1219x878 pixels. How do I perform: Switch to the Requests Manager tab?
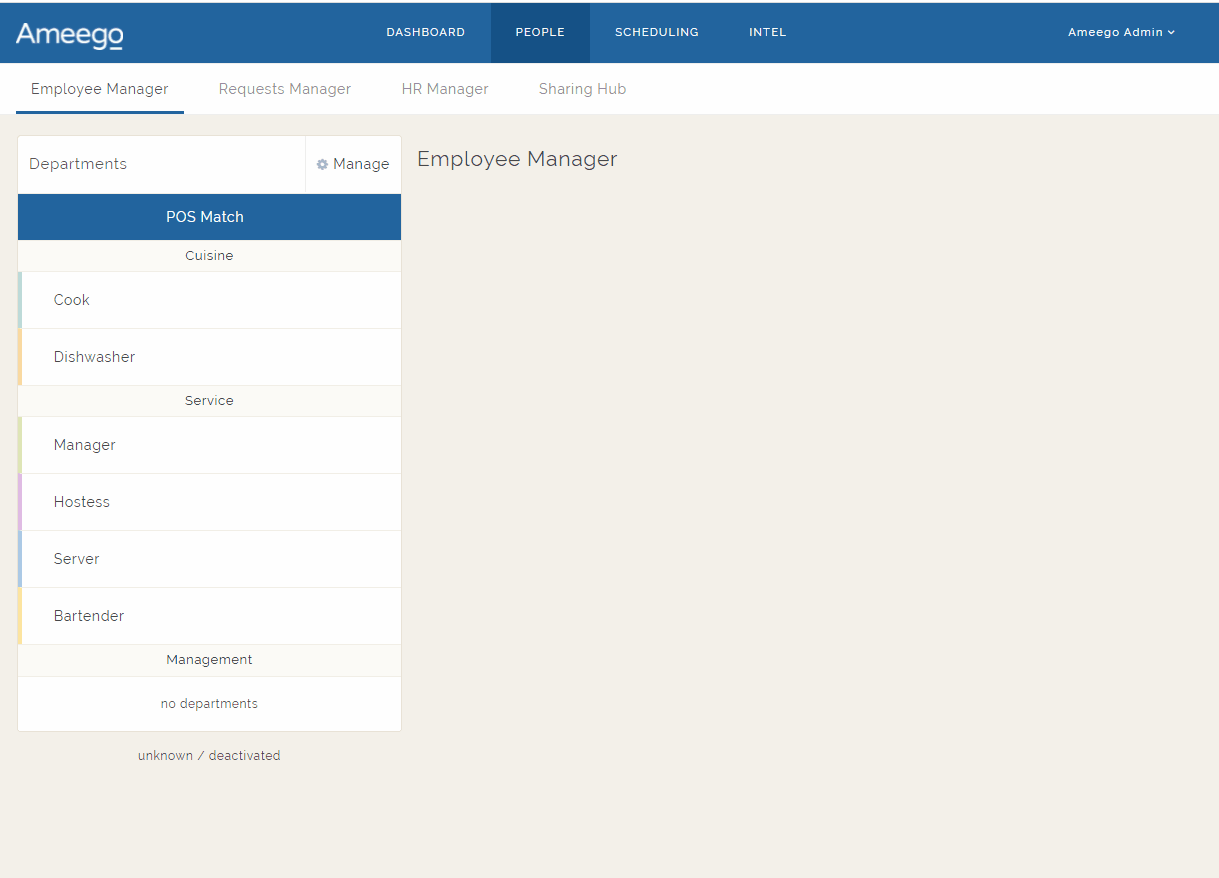[284, 89]
